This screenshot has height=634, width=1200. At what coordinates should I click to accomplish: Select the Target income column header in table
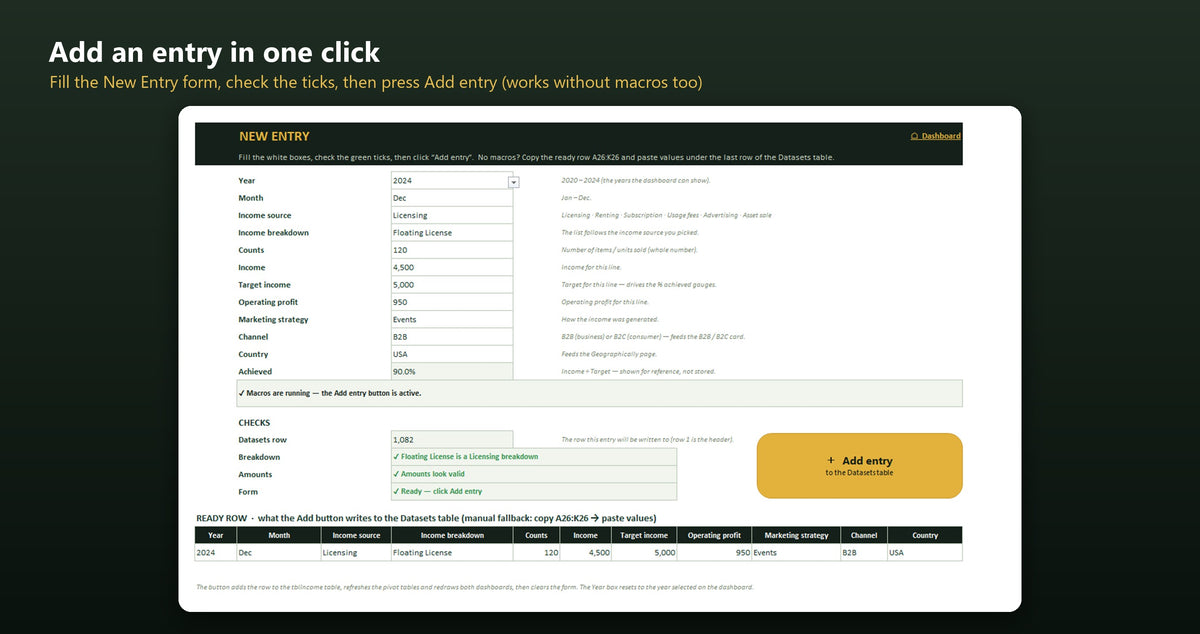pyautogui.click(x=644, y=535)
